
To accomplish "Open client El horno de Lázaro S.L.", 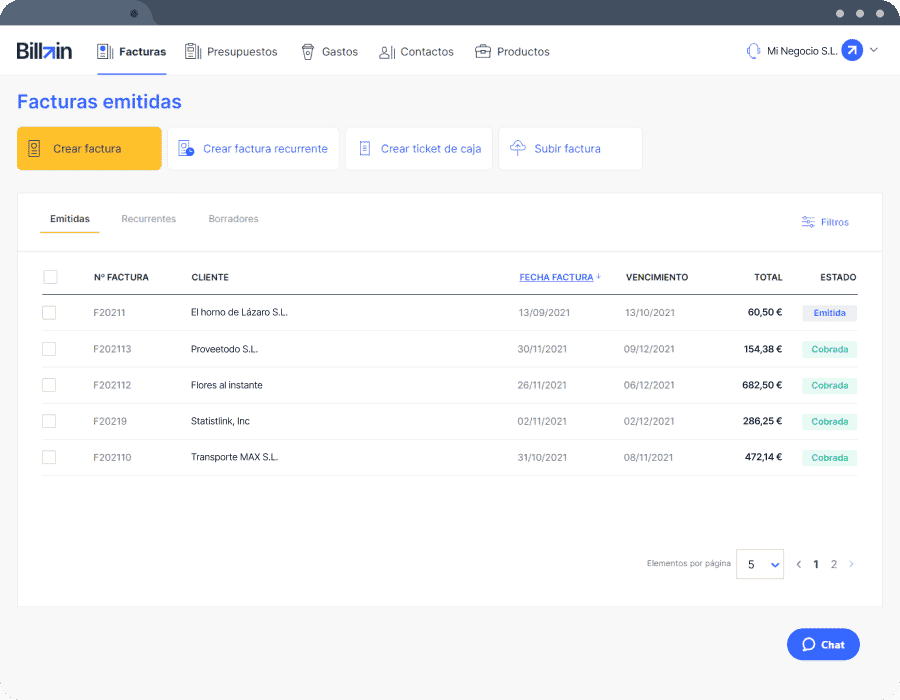I will tap(239, 312).
